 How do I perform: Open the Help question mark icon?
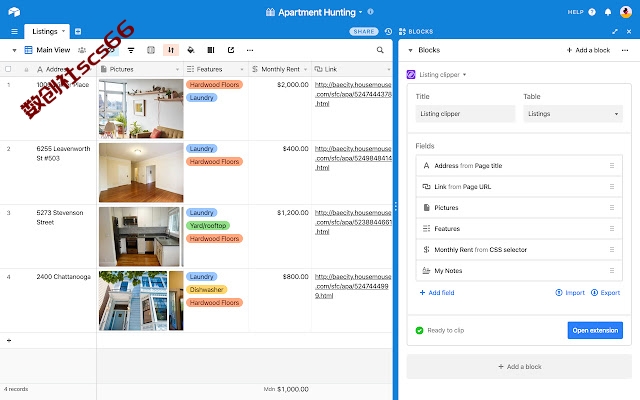click(x=592, y=12)
